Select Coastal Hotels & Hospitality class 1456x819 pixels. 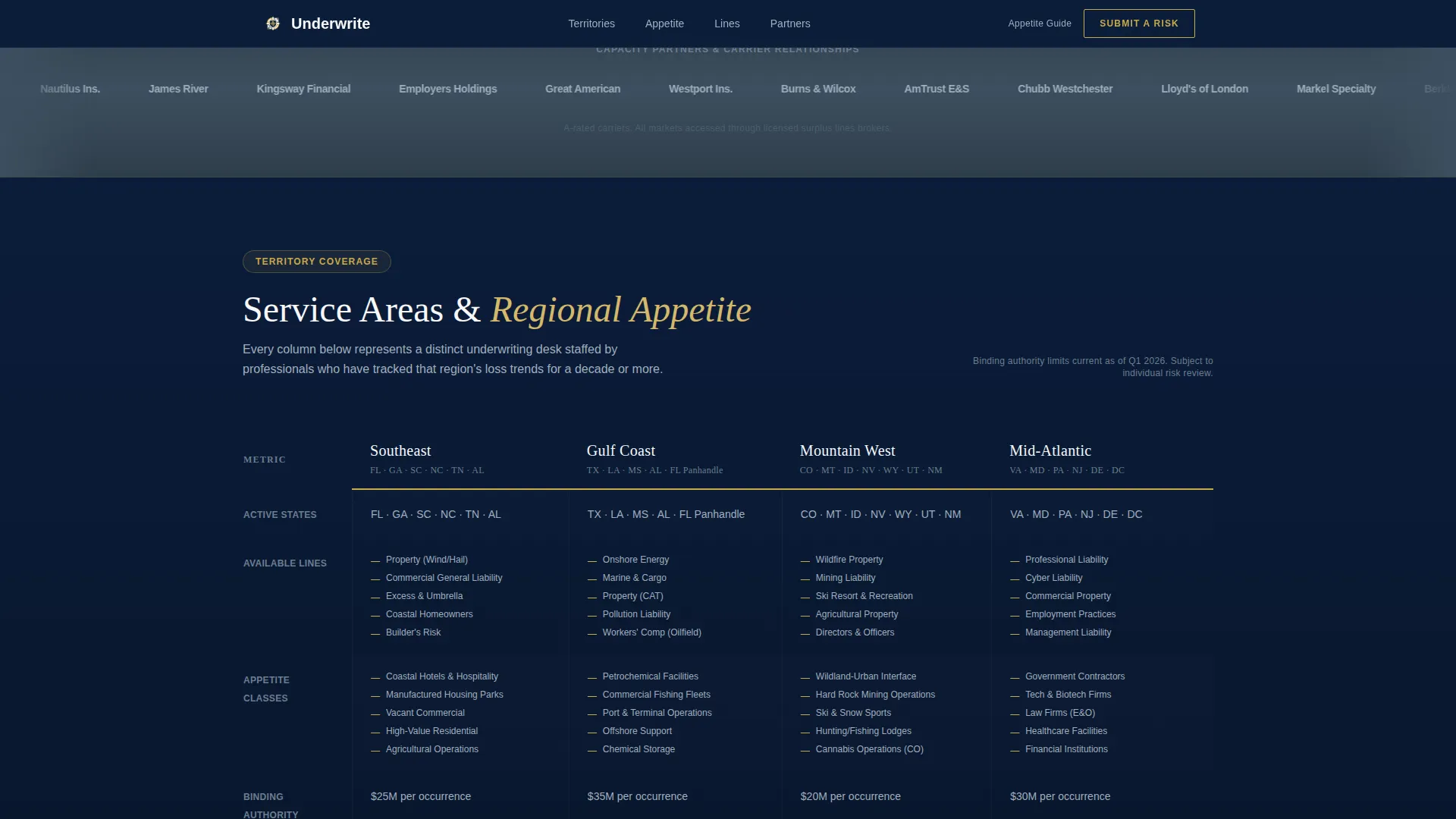(442, 676)
